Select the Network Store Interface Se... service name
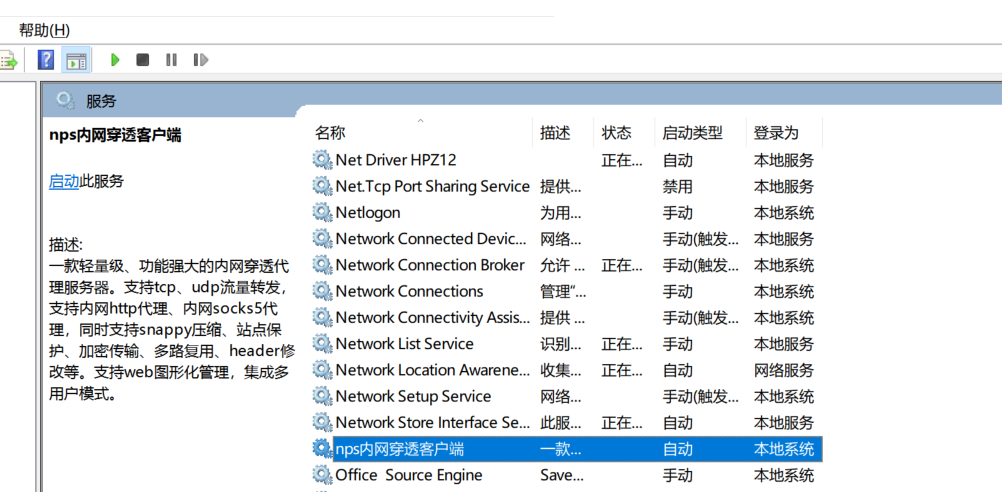This screenshot has width=1002, height=492. point(433,422)
